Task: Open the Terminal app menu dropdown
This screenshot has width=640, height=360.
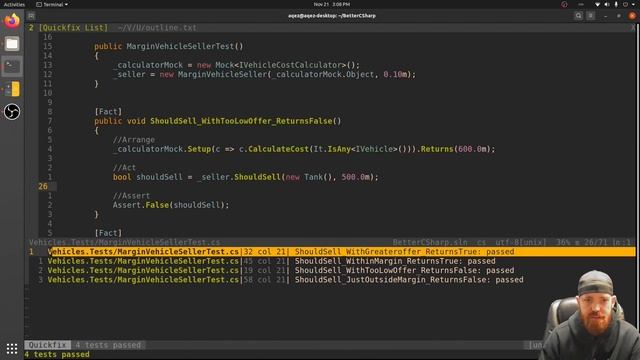Action: coord(52,4)
